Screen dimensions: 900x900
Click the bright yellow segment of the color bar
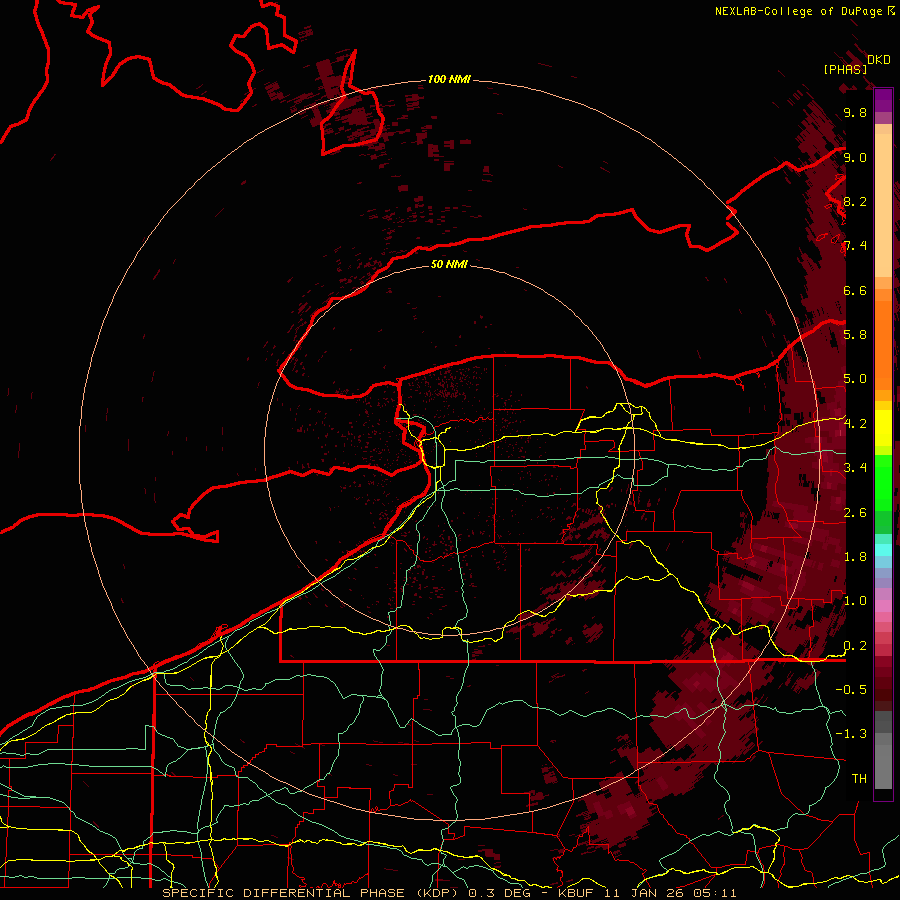pos(883,428)
